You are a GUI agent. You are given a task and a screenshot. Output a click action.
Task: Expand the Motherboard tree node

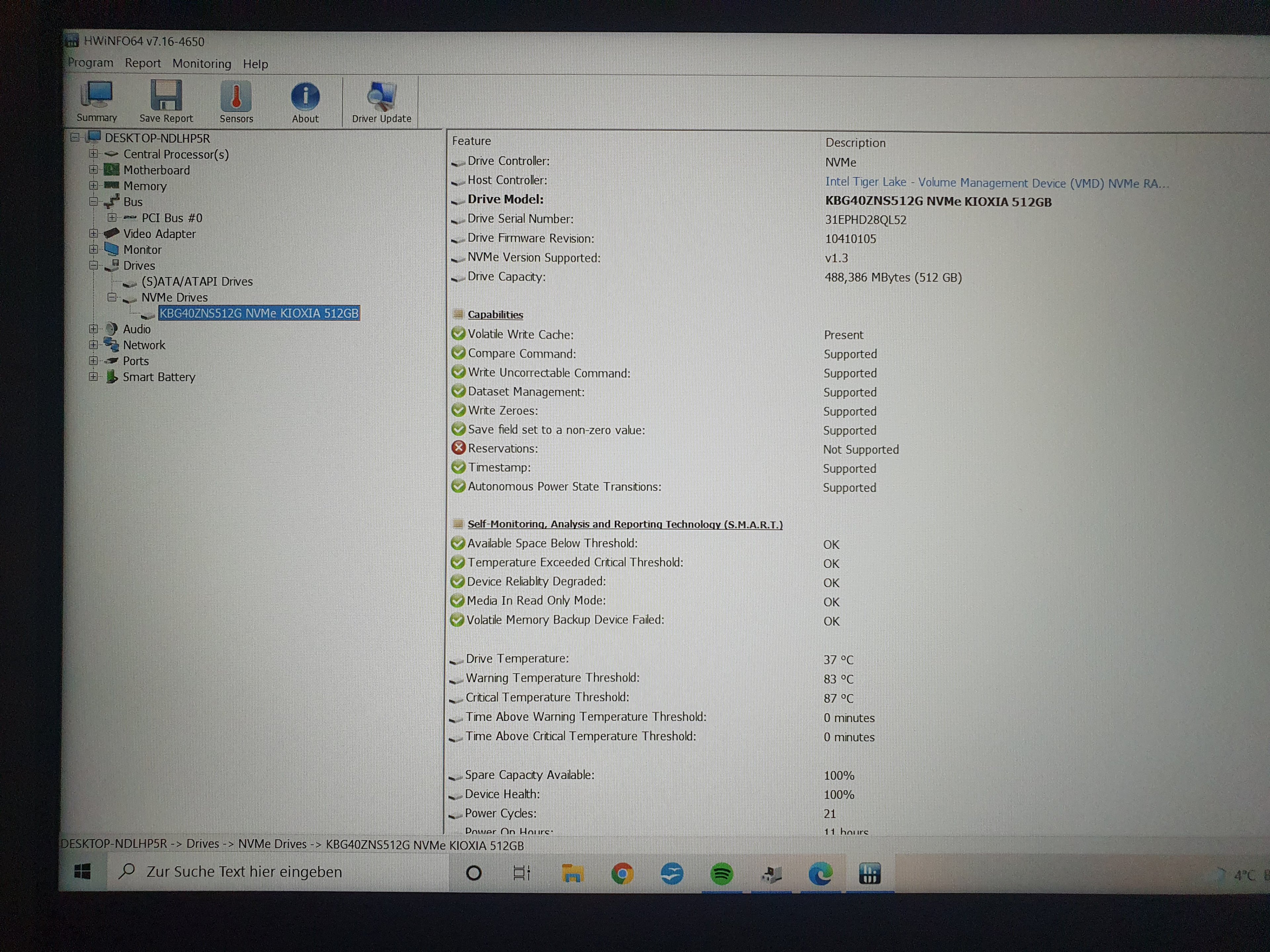pyautogui.click(x=94, y=170)
